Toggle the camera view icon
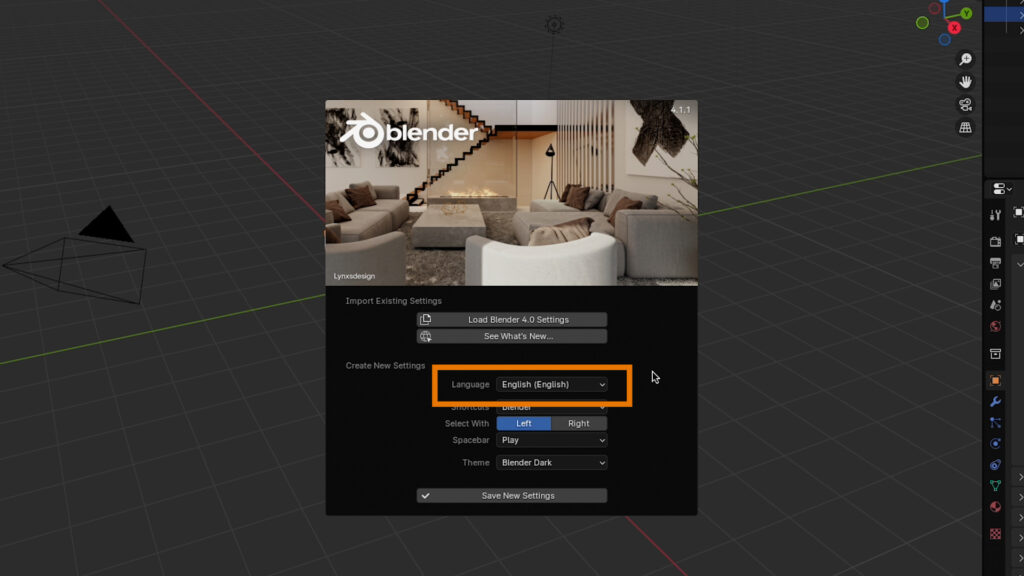The width and height of the screenshot is (1024, 576). (965, 104)
